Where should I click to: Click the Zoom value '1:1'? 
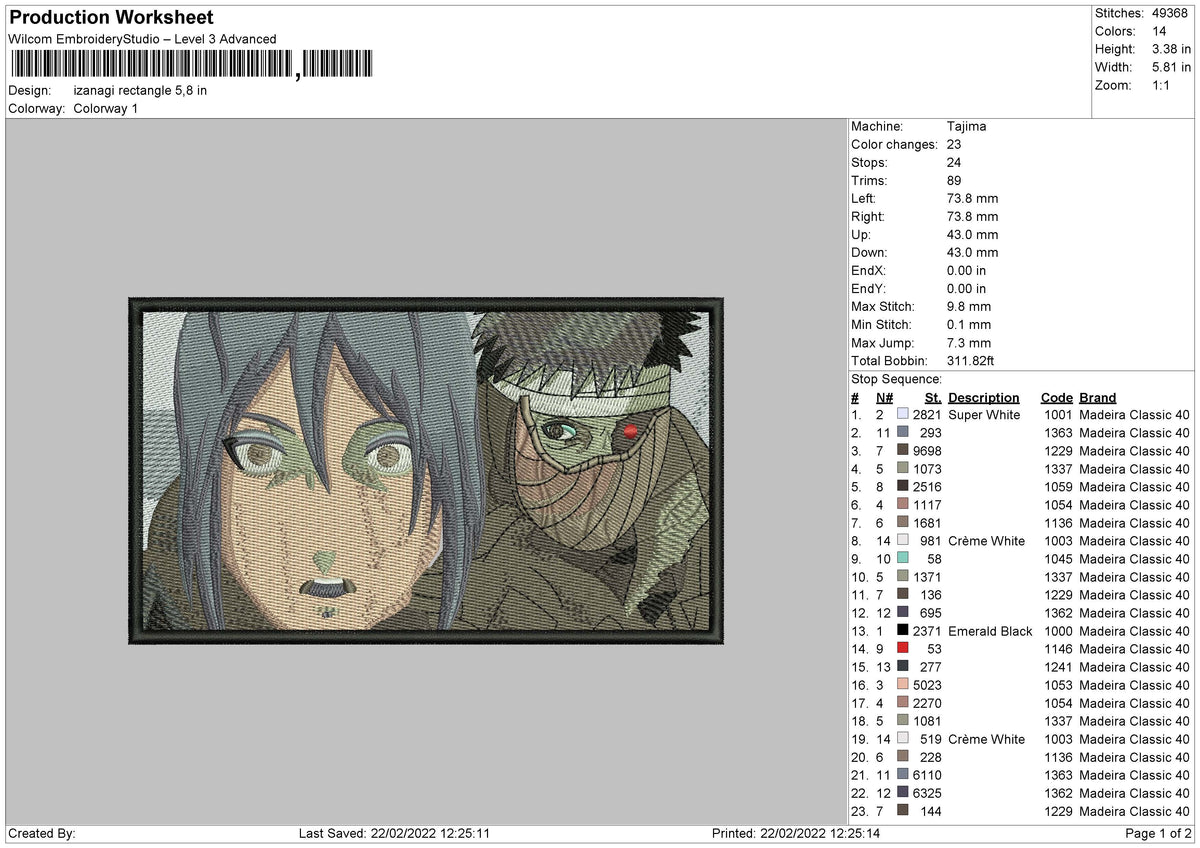pos(1161,85)
